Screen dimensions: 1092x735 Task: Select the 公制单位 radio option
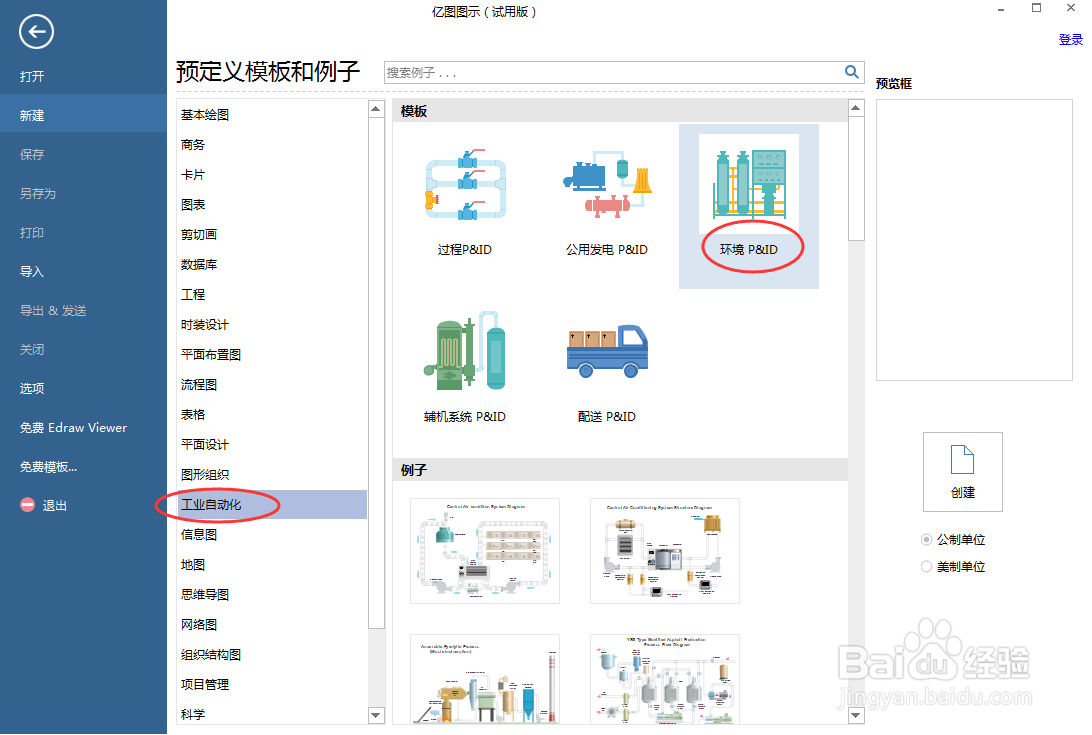[926, 539]
